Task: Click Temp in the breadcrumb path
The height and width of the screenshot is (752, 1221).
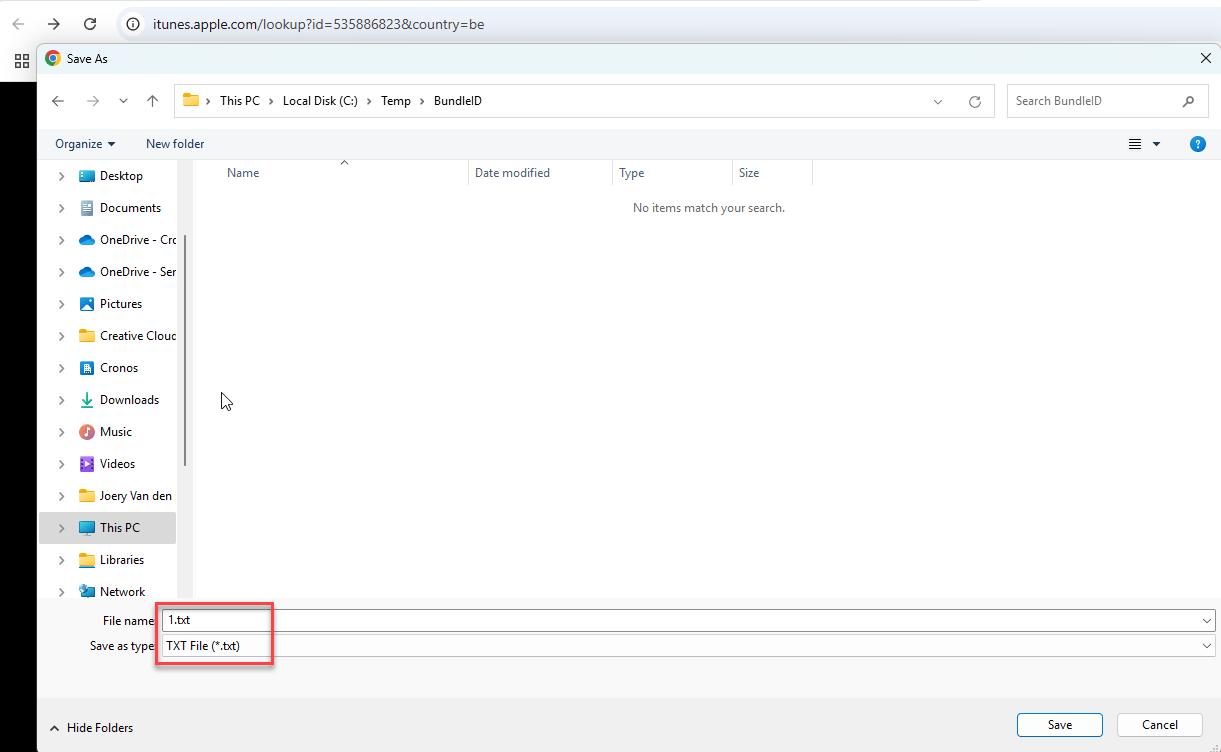Action: tap(396, 101)
